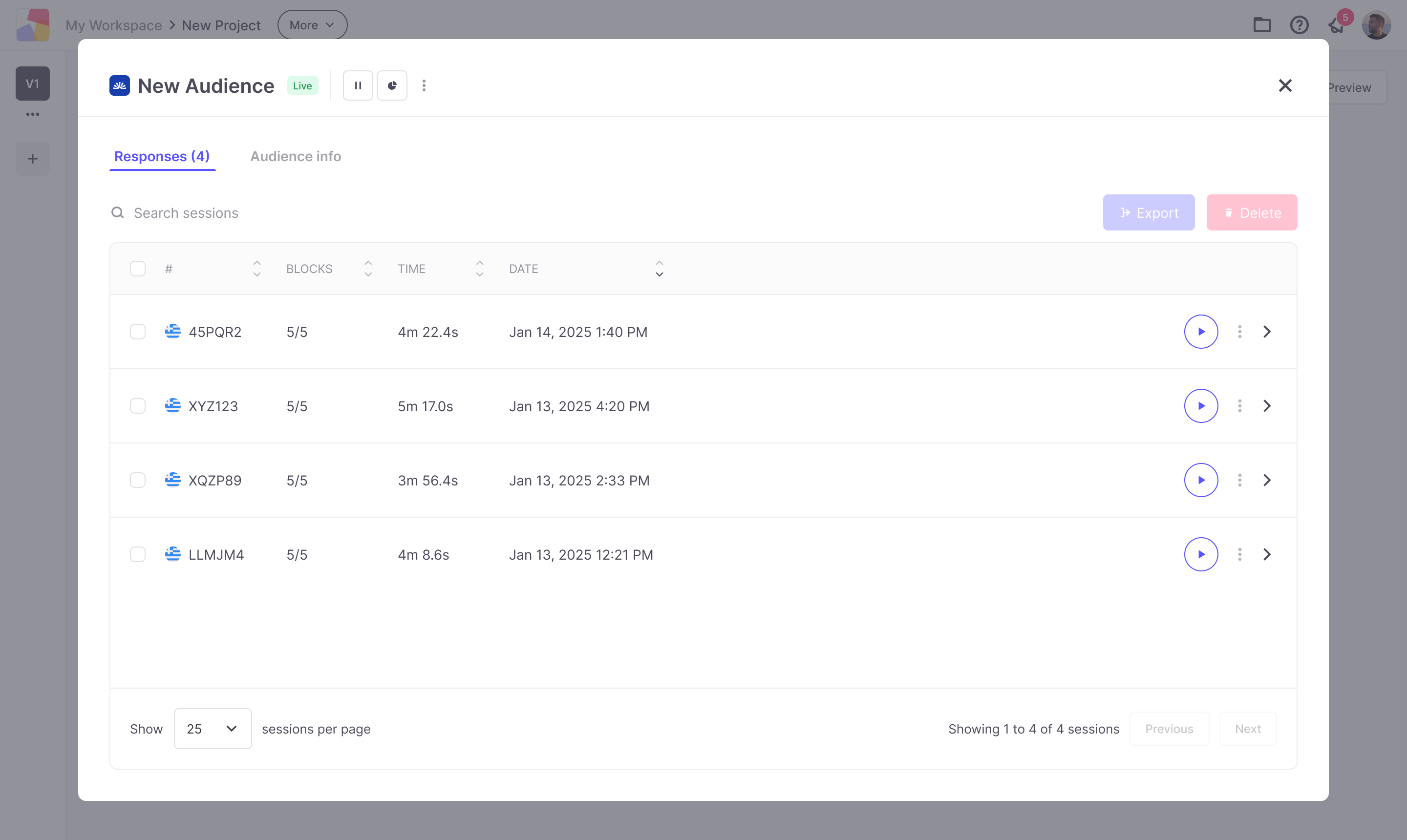
Task: Click session ID XQZP89 text
Action: click(x=215, y=480)
